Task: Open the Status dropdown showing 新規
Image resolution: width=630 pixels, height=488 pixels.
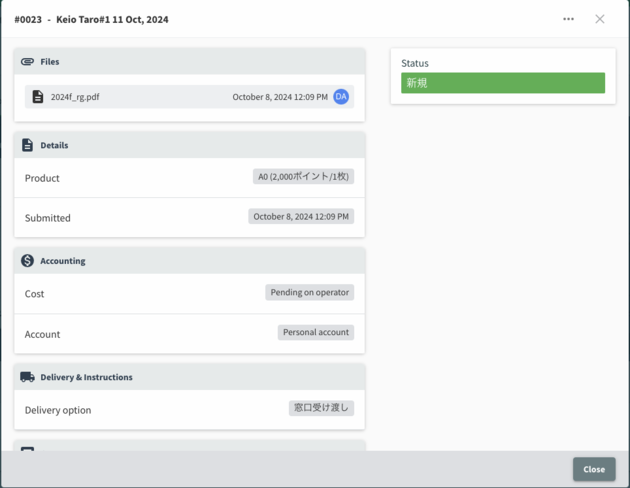Action: pos(503,83)
